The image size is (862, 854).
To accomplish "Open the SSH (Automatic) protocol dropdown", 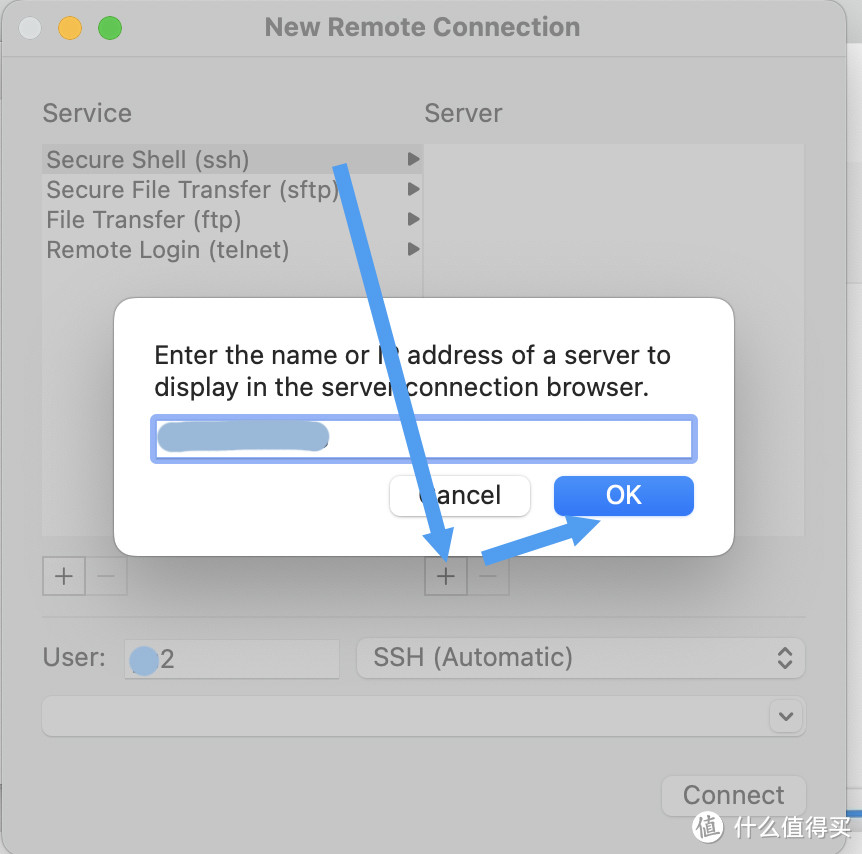I will pyautogui.click(x=581, y=658).
